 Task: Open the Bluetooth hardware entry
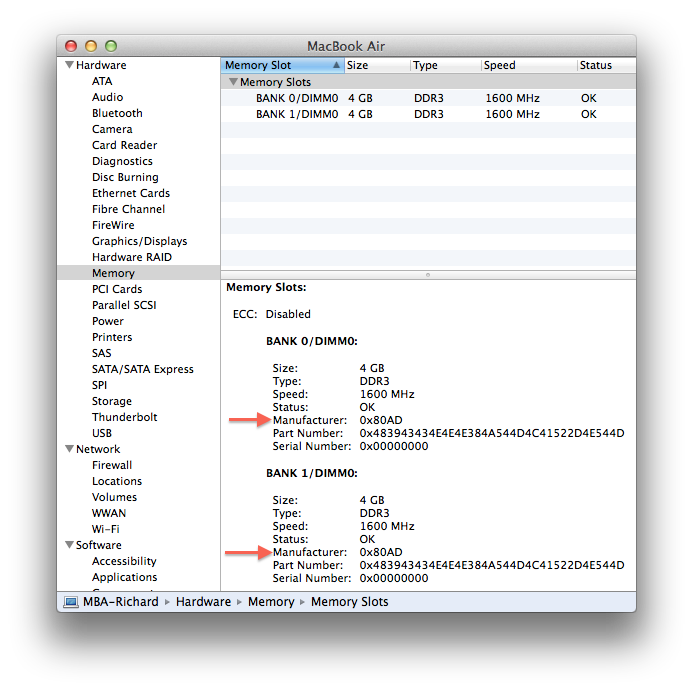(117, 113)
